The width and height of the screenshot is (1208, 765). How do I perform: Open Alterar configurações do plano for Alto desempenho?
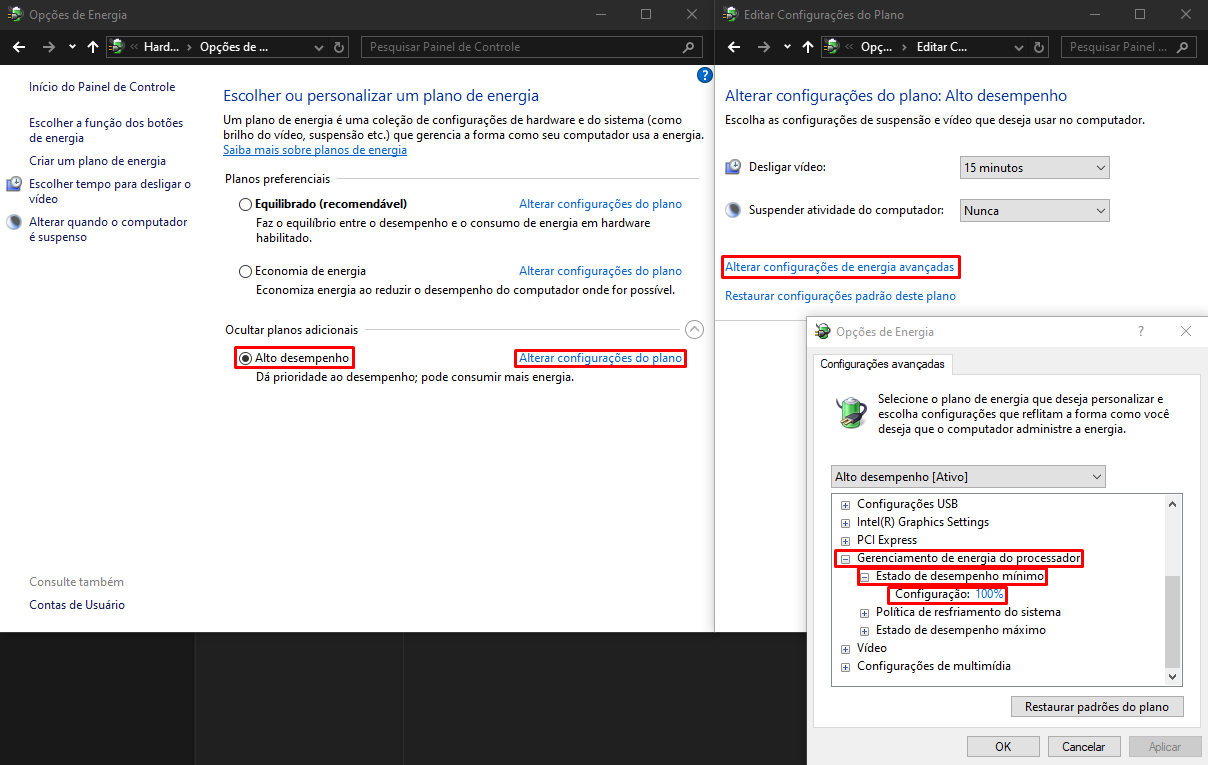(600, 358)
